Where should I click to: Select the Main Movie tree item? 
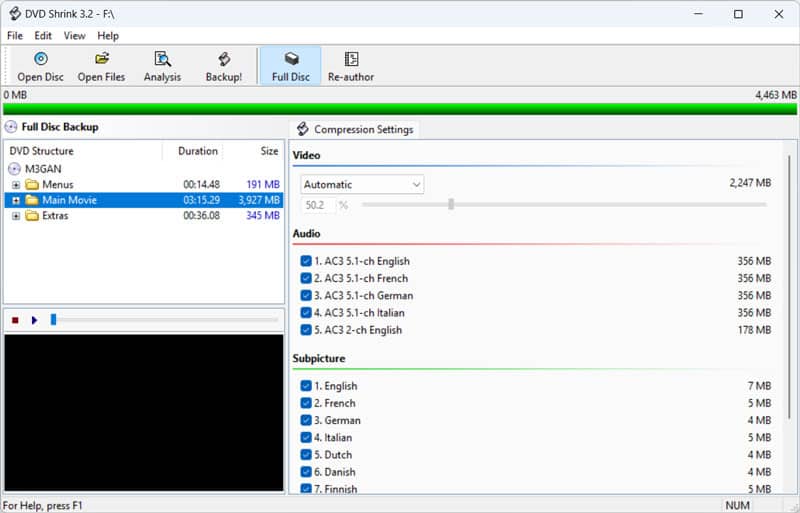tap(69, 200)
